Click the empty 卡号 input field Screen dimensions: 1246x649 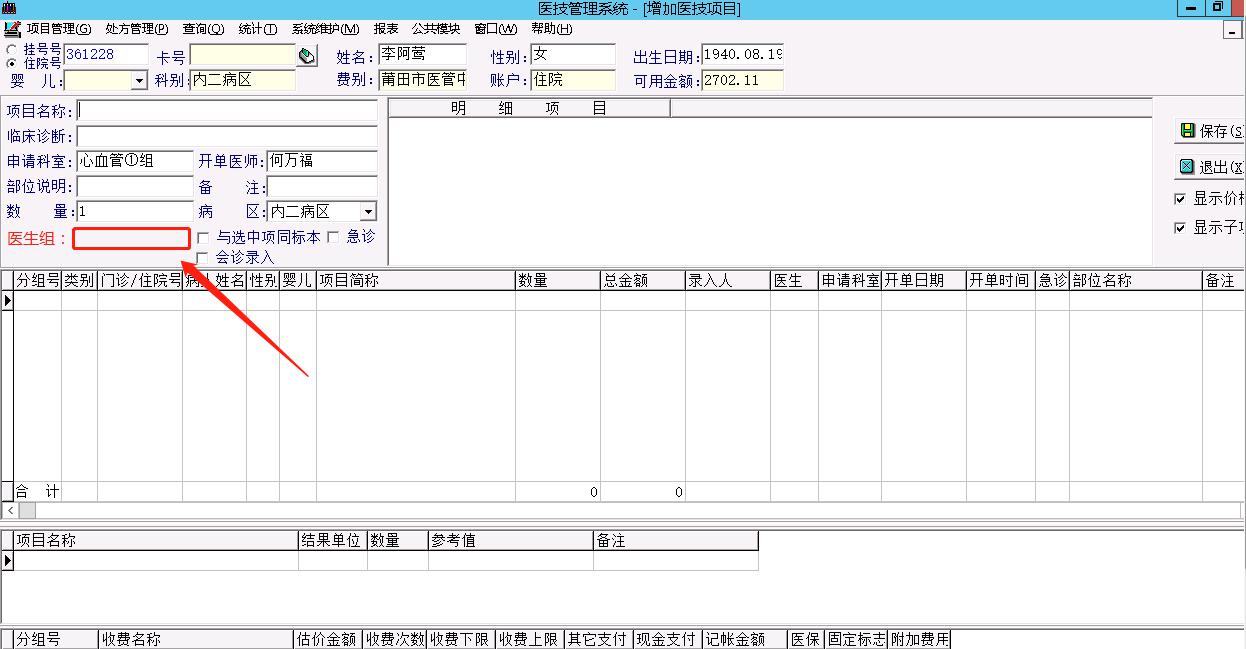click(x=243, y=55)
